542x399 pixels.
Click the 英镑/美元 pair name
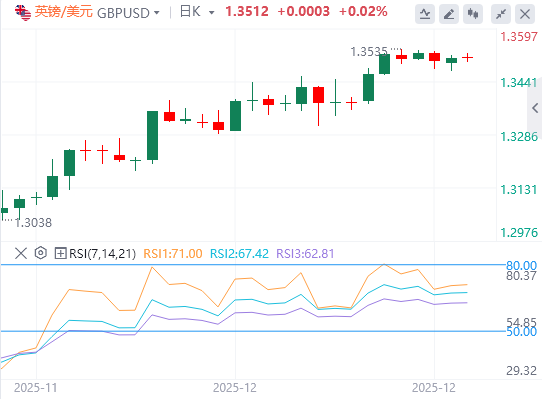64,12
